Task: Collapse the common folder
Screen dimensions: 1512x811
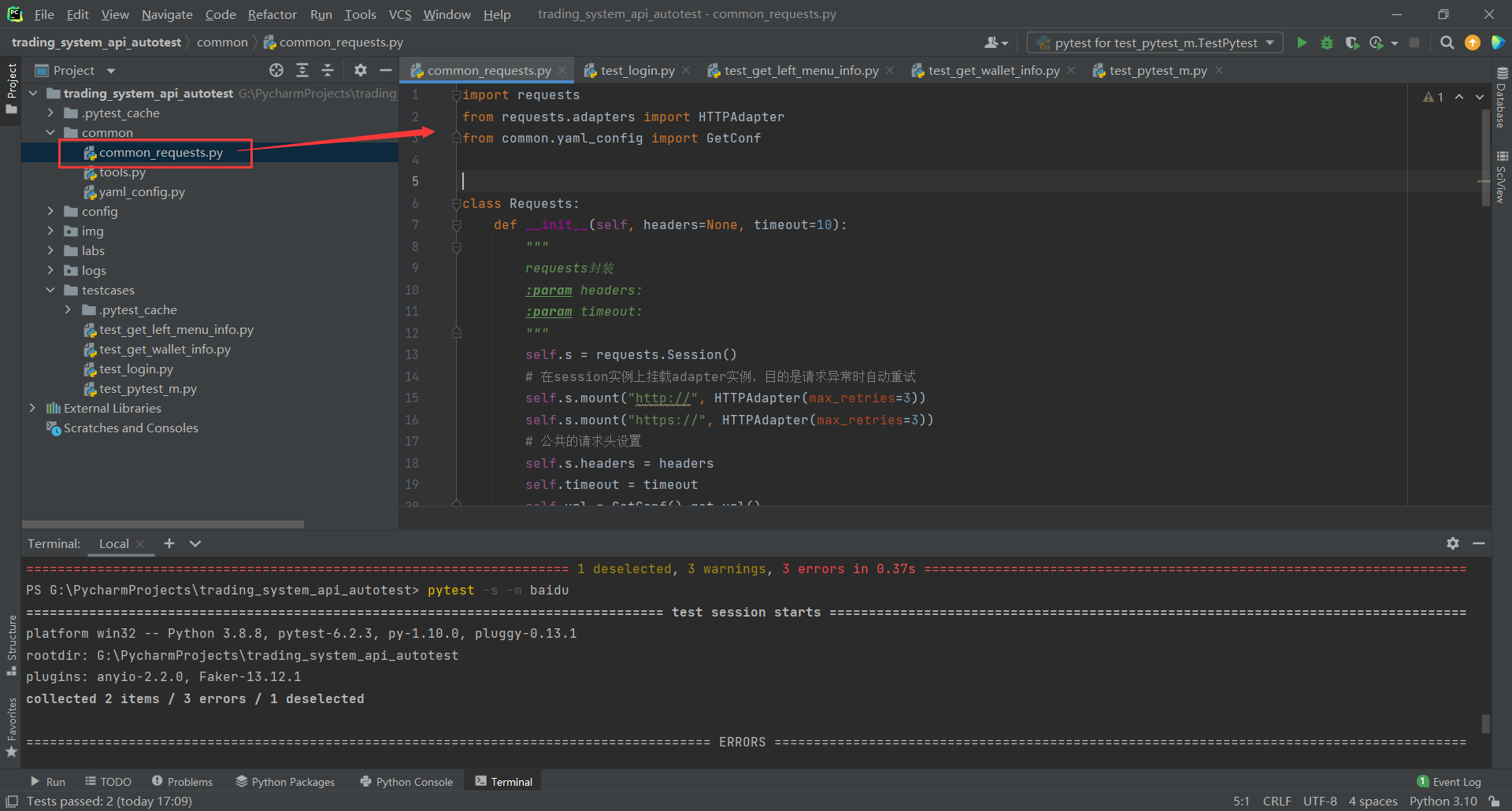Action: point(50,132)
